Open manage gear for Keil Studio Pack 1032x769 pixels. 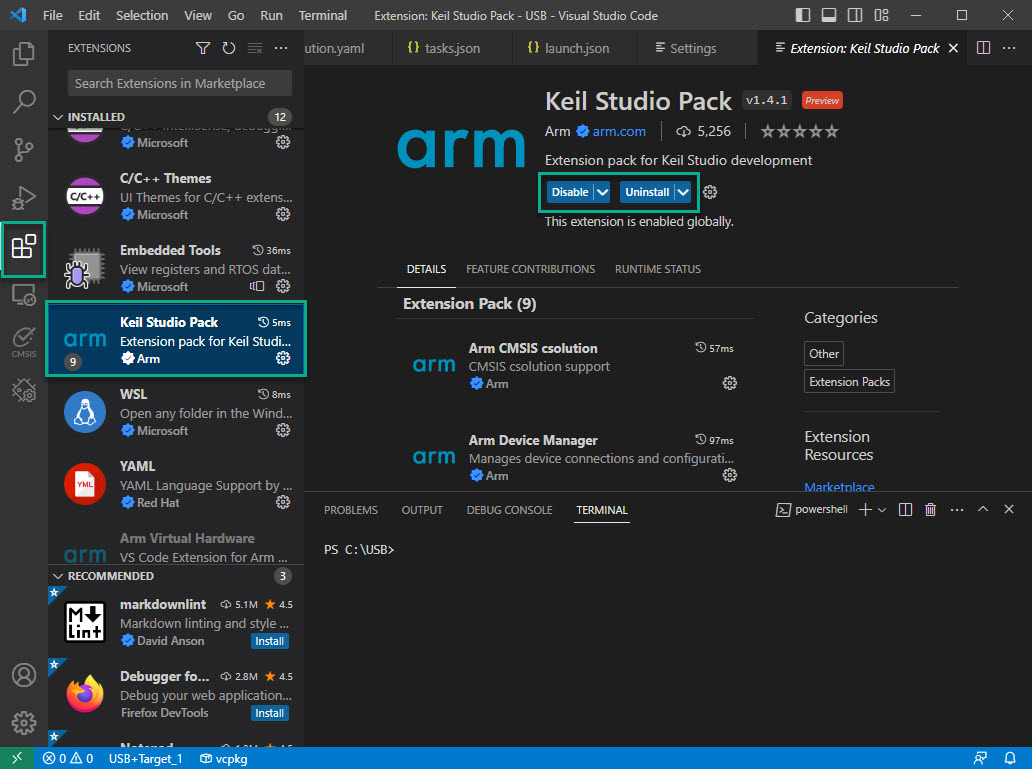283,358
